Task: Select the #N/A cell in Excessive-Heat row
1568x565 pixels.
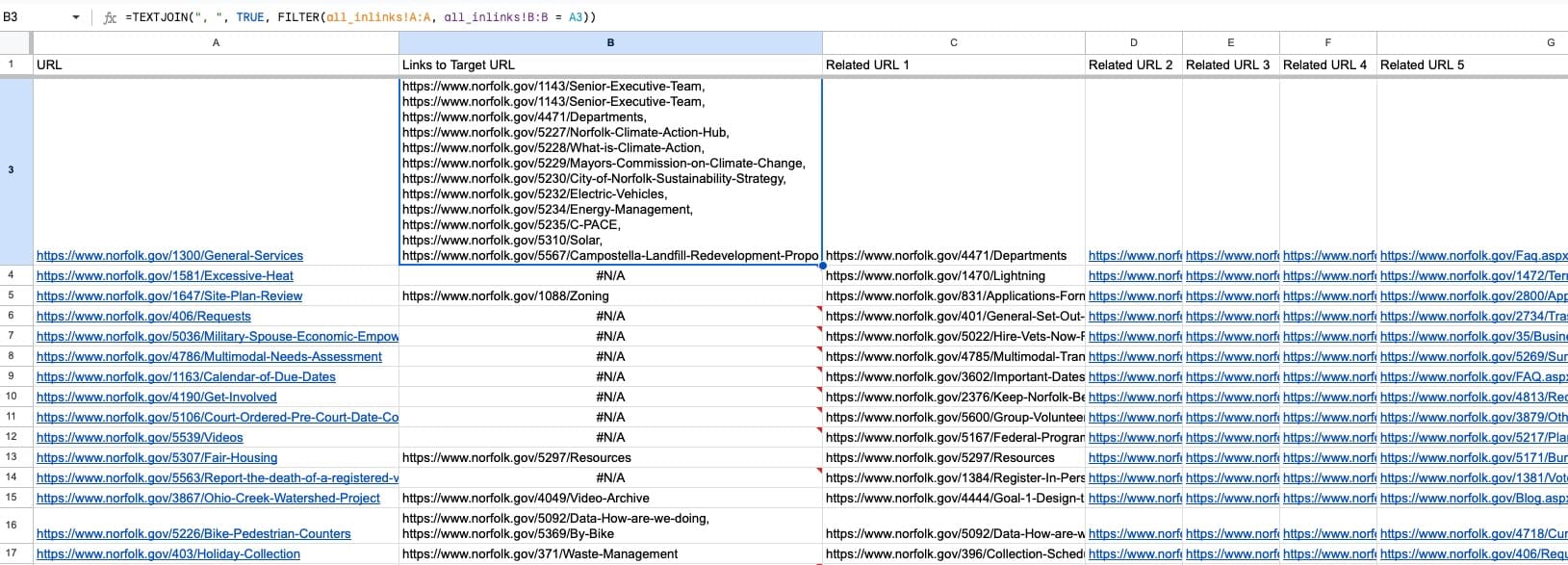Action: pos(610,276)
